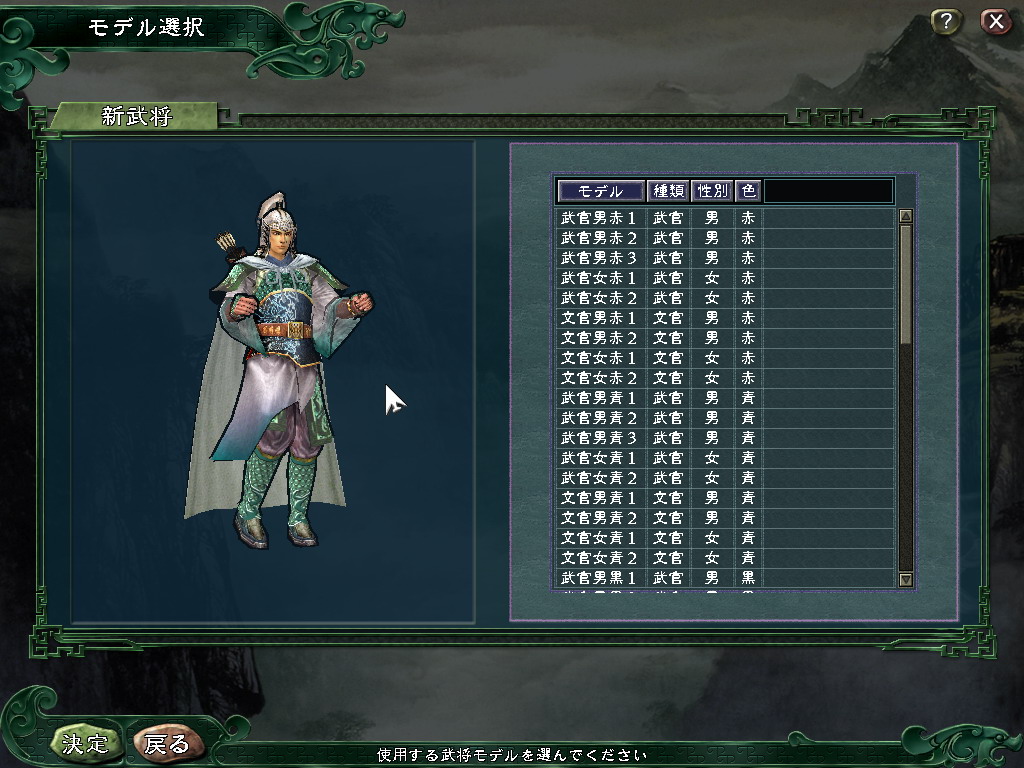Image resolution: width=1024 pixels, height=768 pixels.
Task: Click the scrollbar down arrow
Action: click(x=905, y=579)
